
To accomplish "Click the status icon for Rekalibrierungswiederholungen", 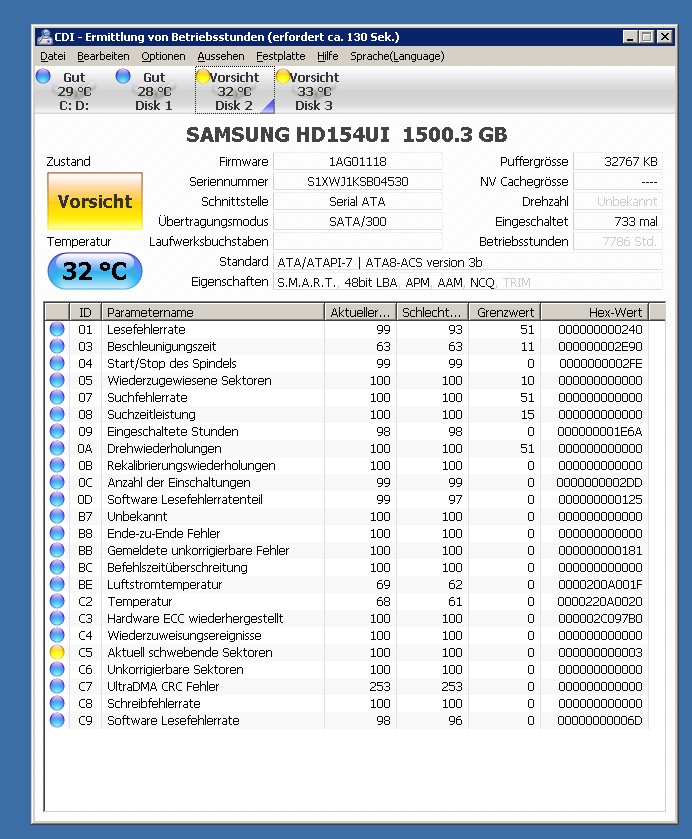I will (57, 465).
